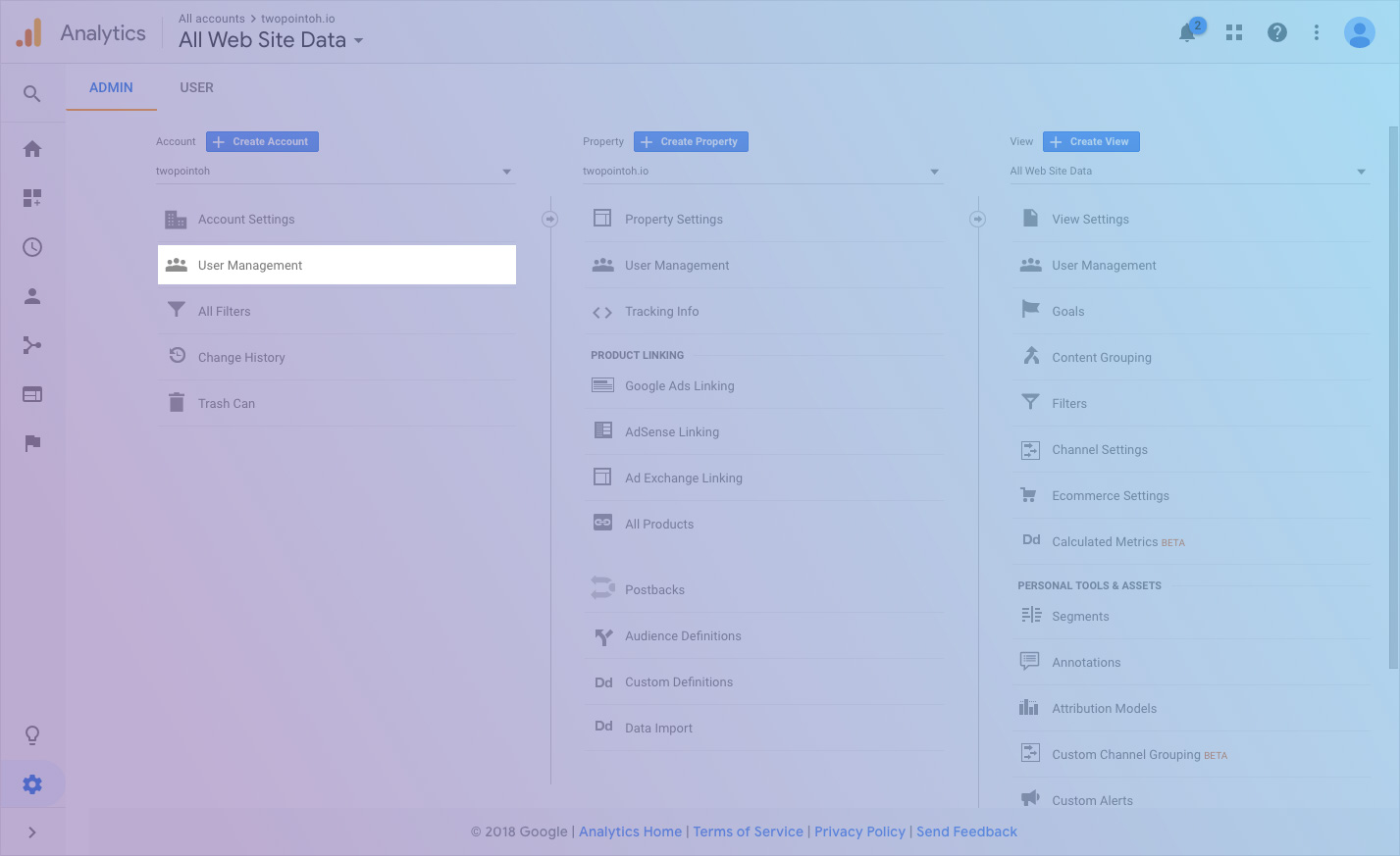Open the All Web Site Data view dropdown
Screen dimensions: 1400x856
tap(1190, 172)
